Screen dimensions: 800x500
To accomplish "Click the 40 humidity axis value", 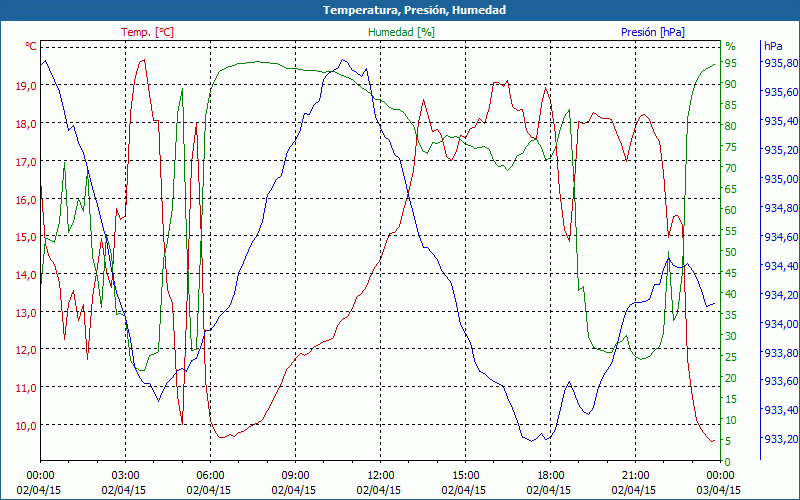I will (x=731, y=294).
